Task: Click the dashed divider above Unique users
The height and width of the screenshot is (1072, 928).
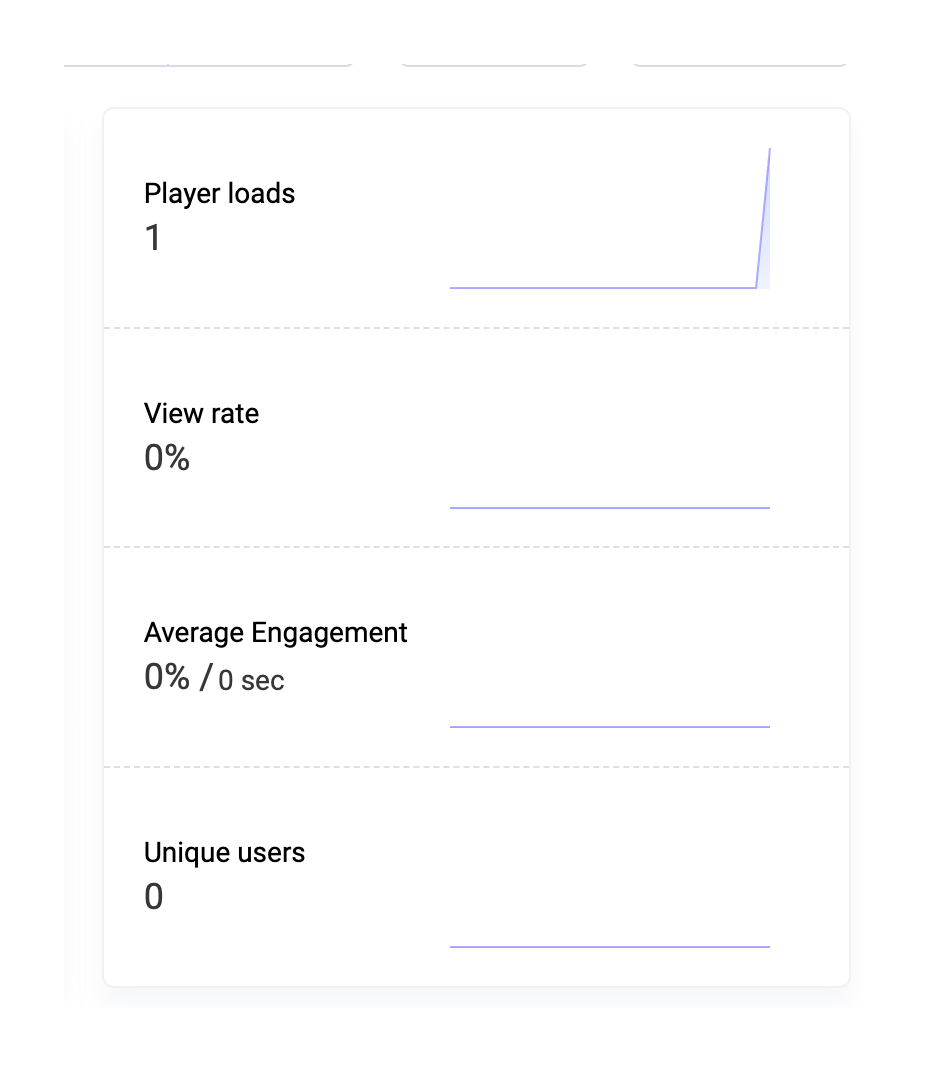Action: [476, 767]
